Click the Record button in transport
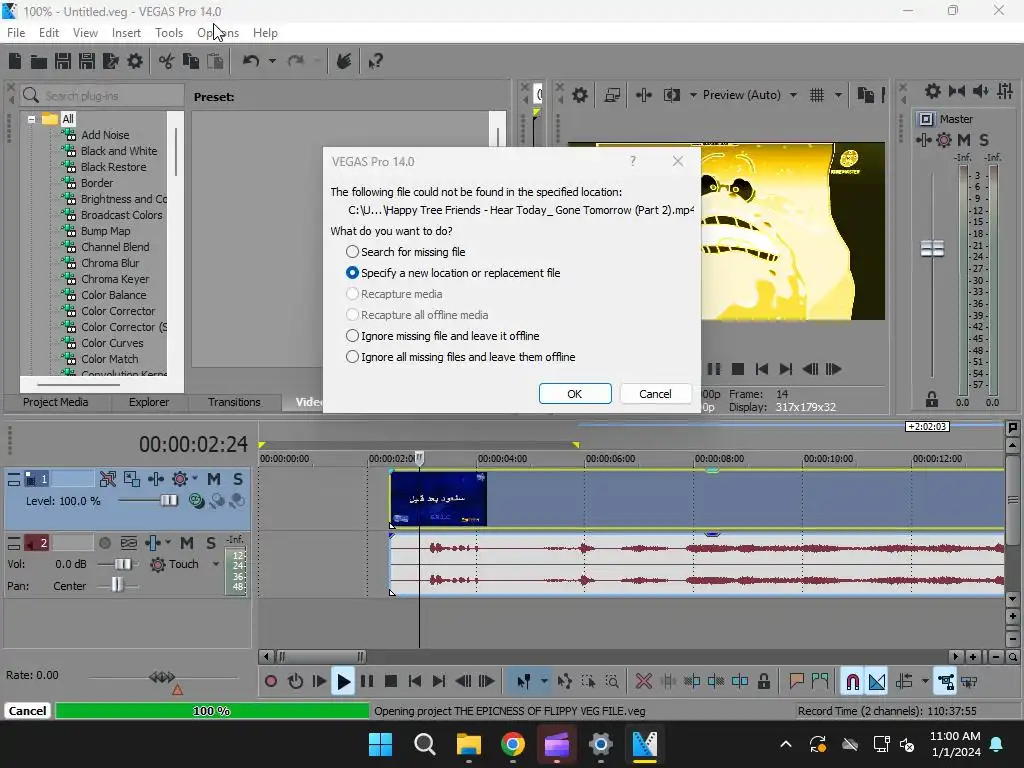Viewport: 1024px width, 768px height. tap(270, 682)
